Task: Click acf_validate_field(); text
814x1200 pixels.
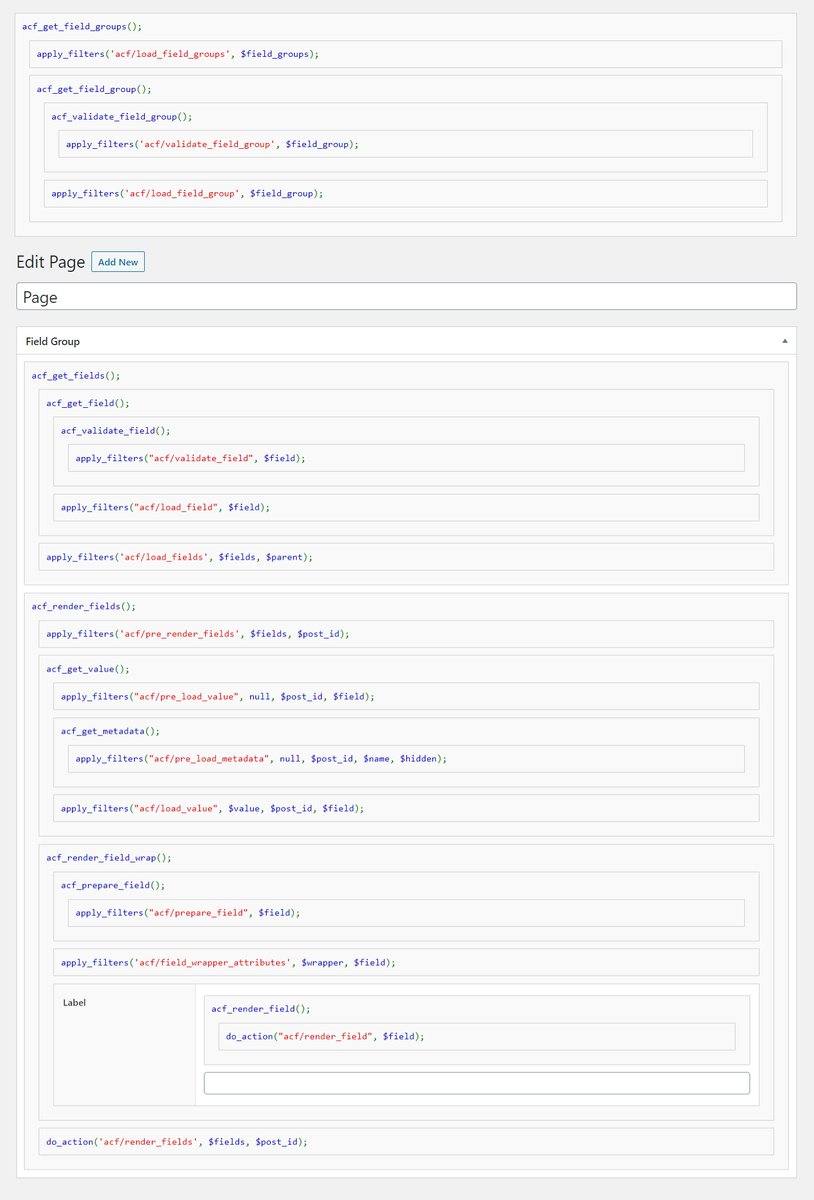Action: point(116,431)
